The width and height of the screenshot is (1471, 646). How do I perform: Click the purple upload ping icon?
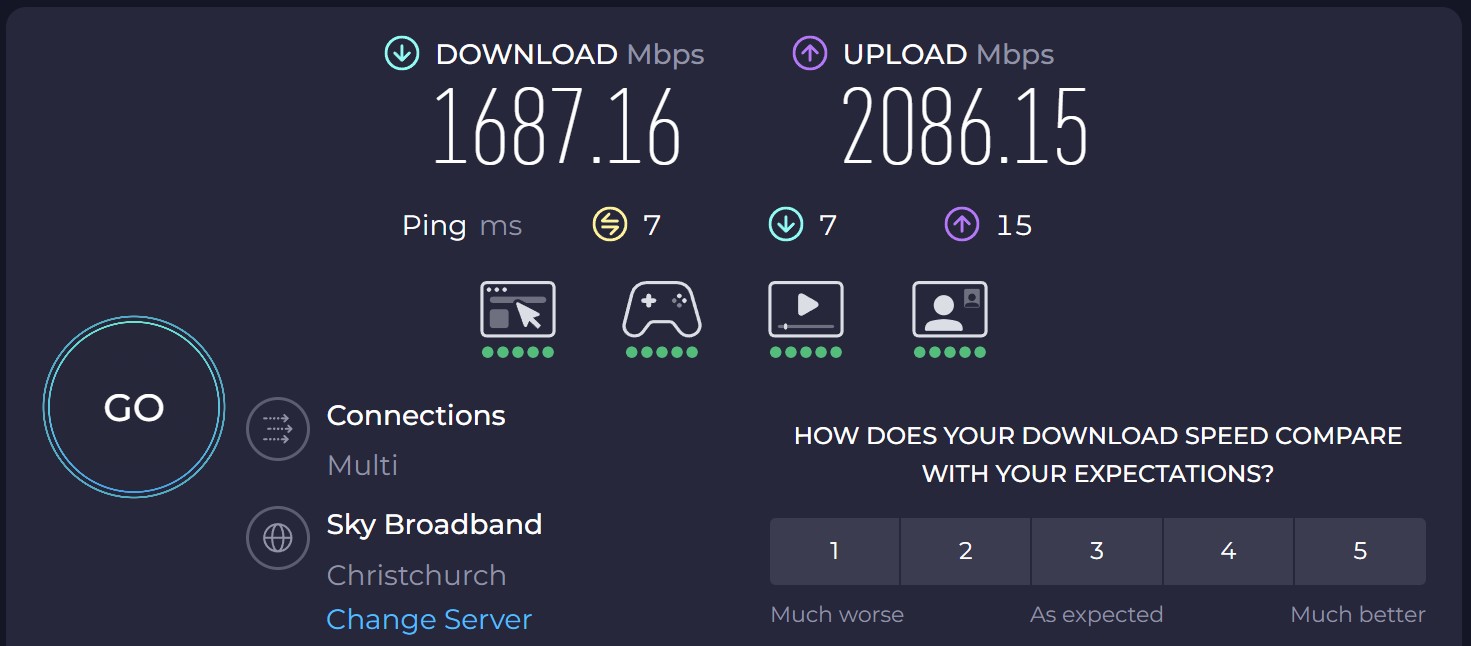(x=961, y=225)
